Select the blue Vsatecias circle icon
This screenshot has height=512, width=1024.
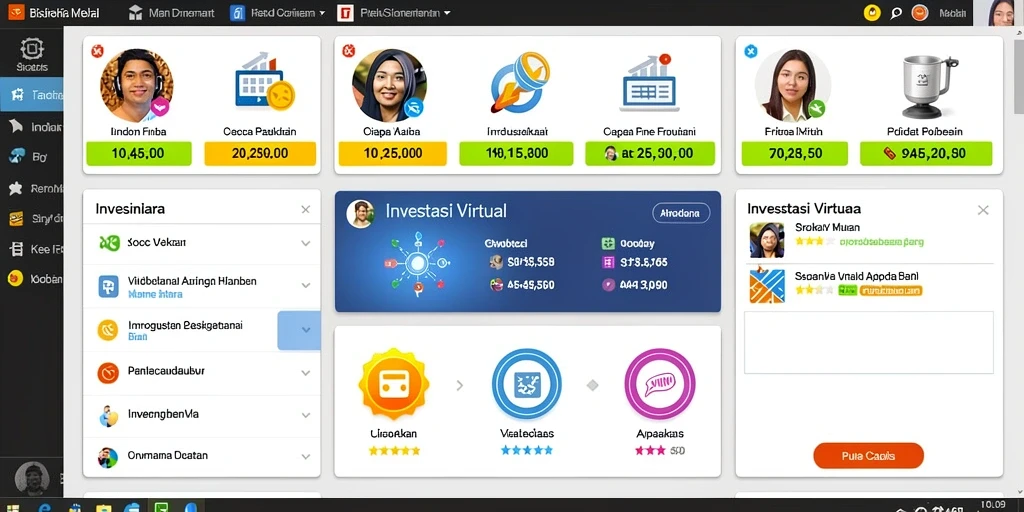coord(526,383)
